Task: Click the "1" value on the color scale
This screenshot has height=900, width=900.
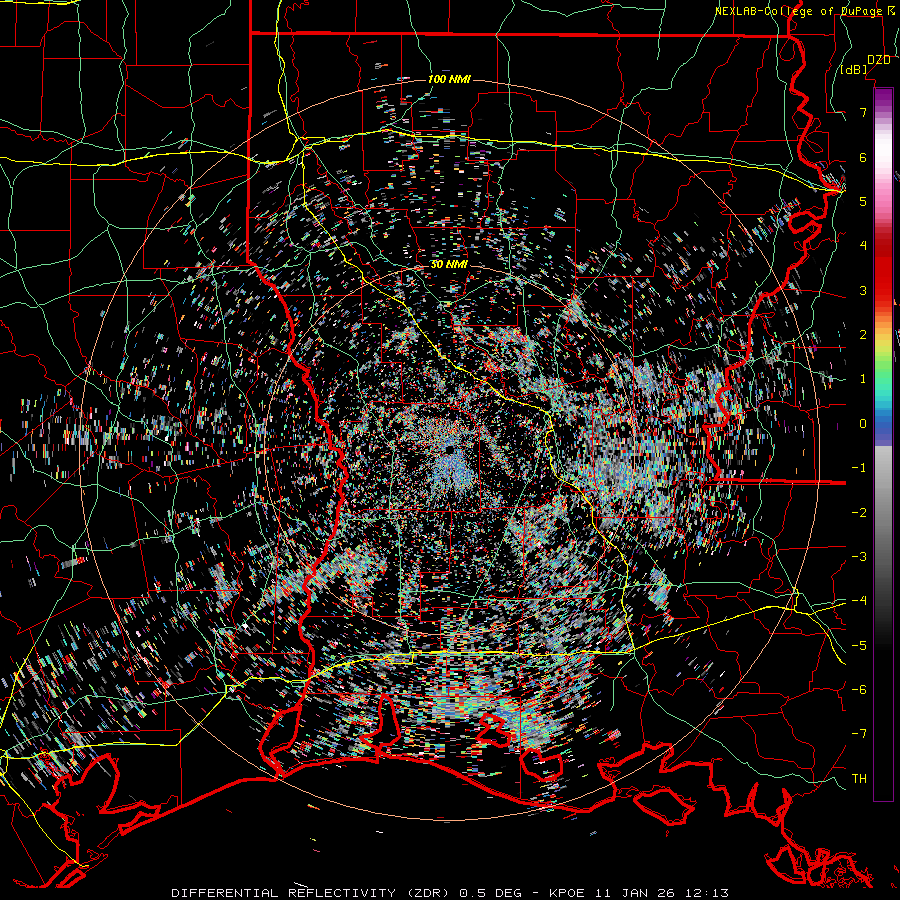Action: coord(863,379)
